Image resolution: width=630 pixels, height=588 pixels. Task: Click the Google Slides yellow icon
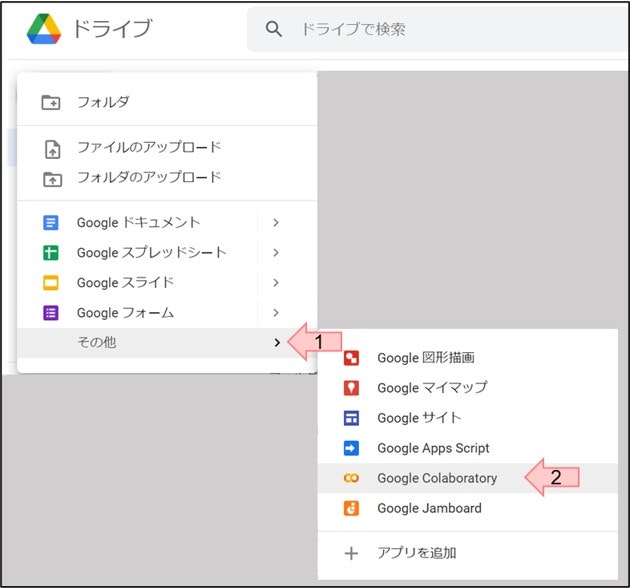(51, 283)
